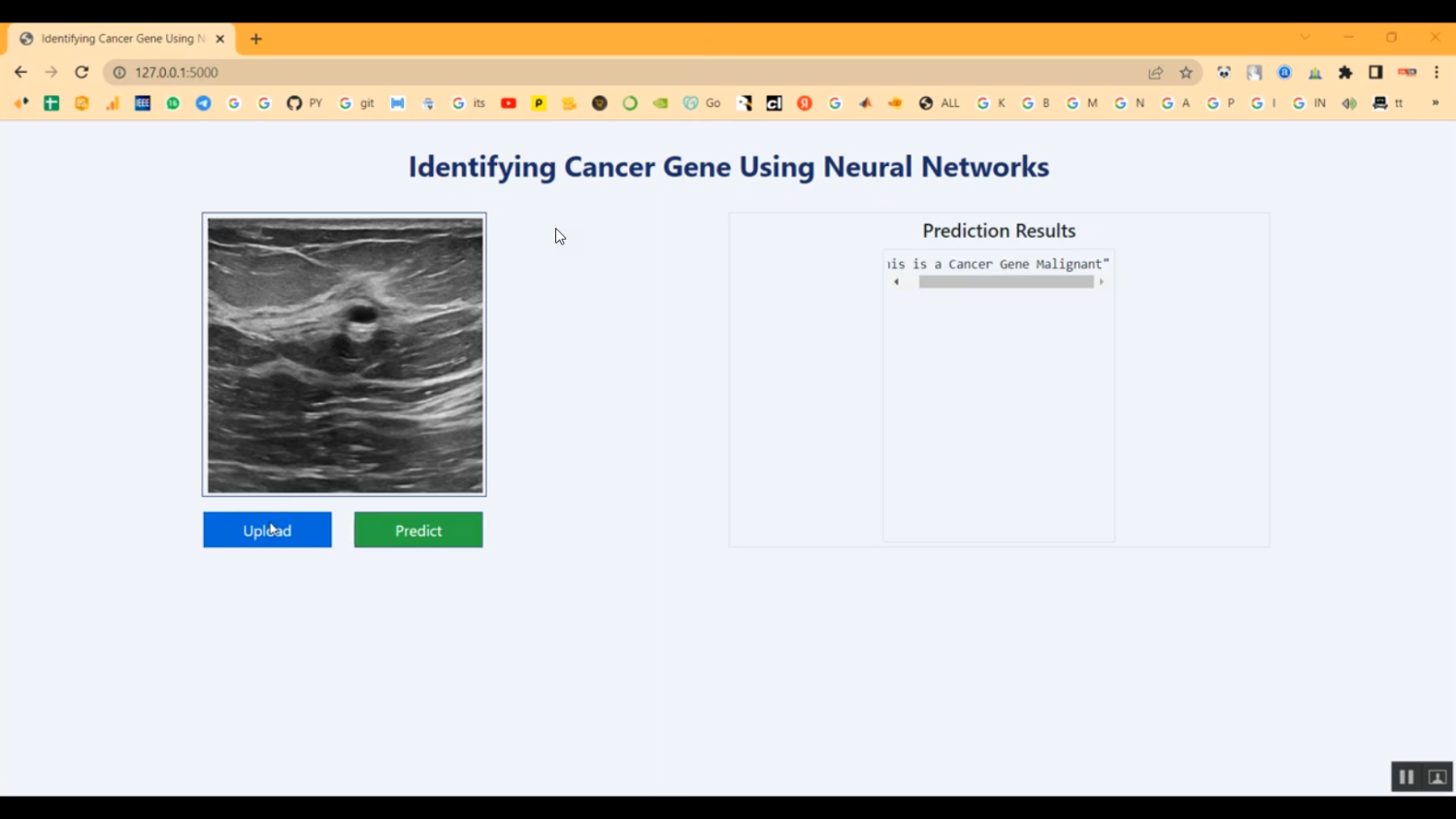Reload the page with the refresh icon
Viewport: 1456px width, 819px height.
coord(82,72)
